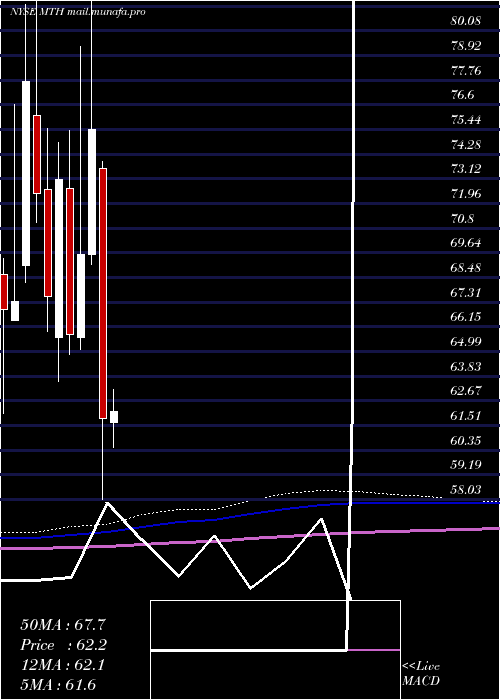500x700 pixels.
Task: Click the 62.67 price axis label
Action: click(466, 392)
